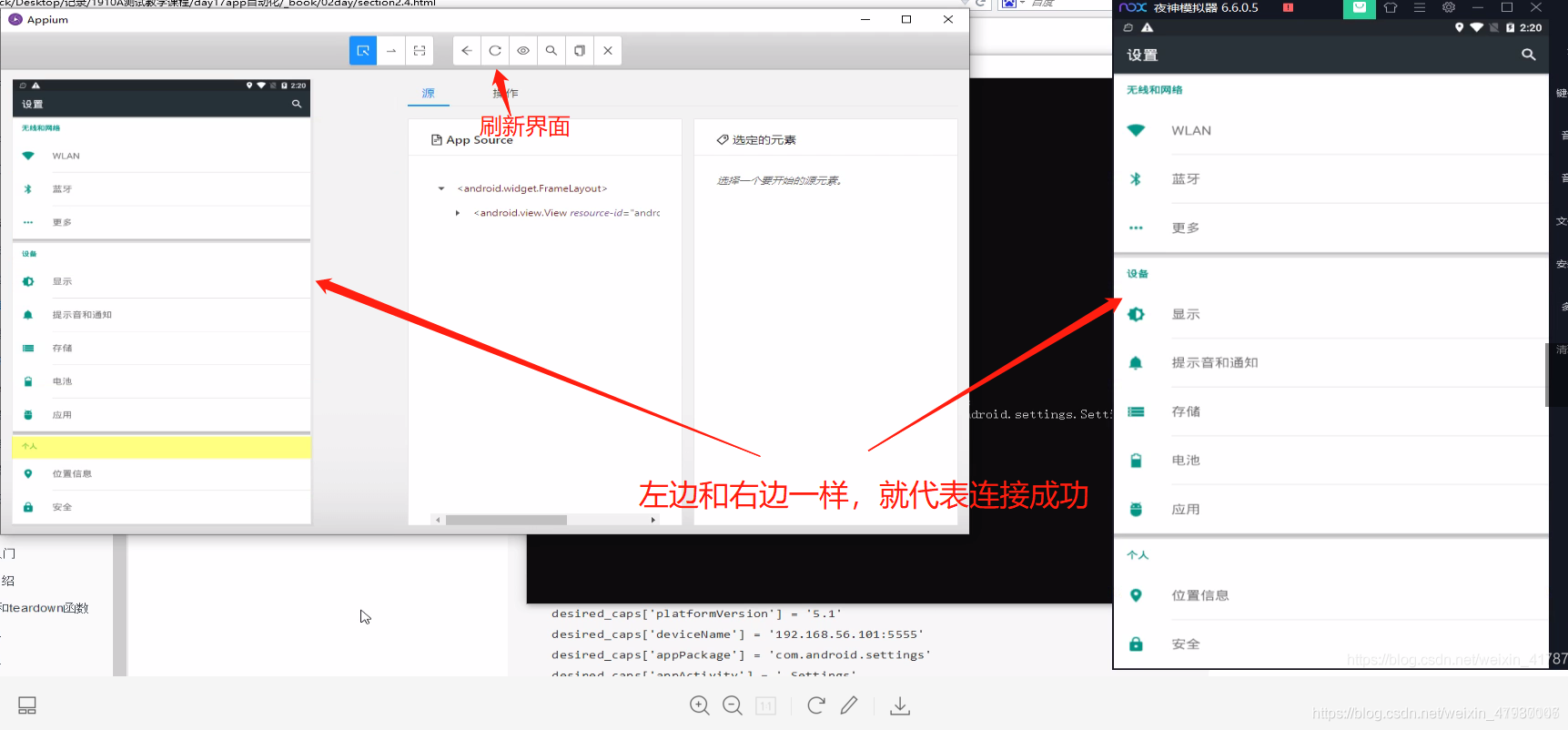The image size is (1568, 730).
Task: Click the Appium back arrow button
Action: tap(467, 51)
